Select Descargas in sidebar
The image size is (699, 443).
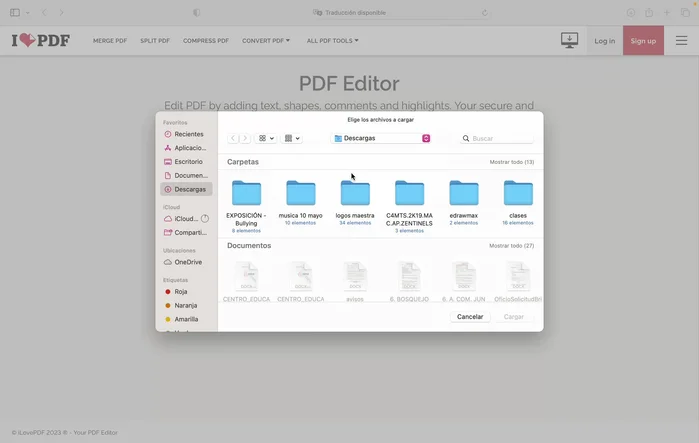coord(186,189)
